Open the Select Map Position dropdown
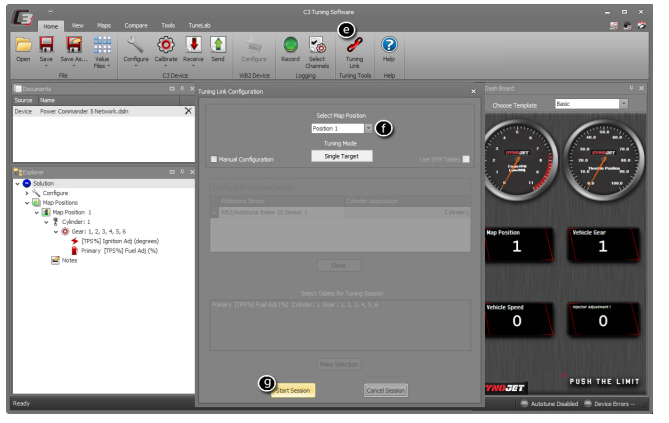Viewport: 669px width, 423px height. click(x=368, y=128)
